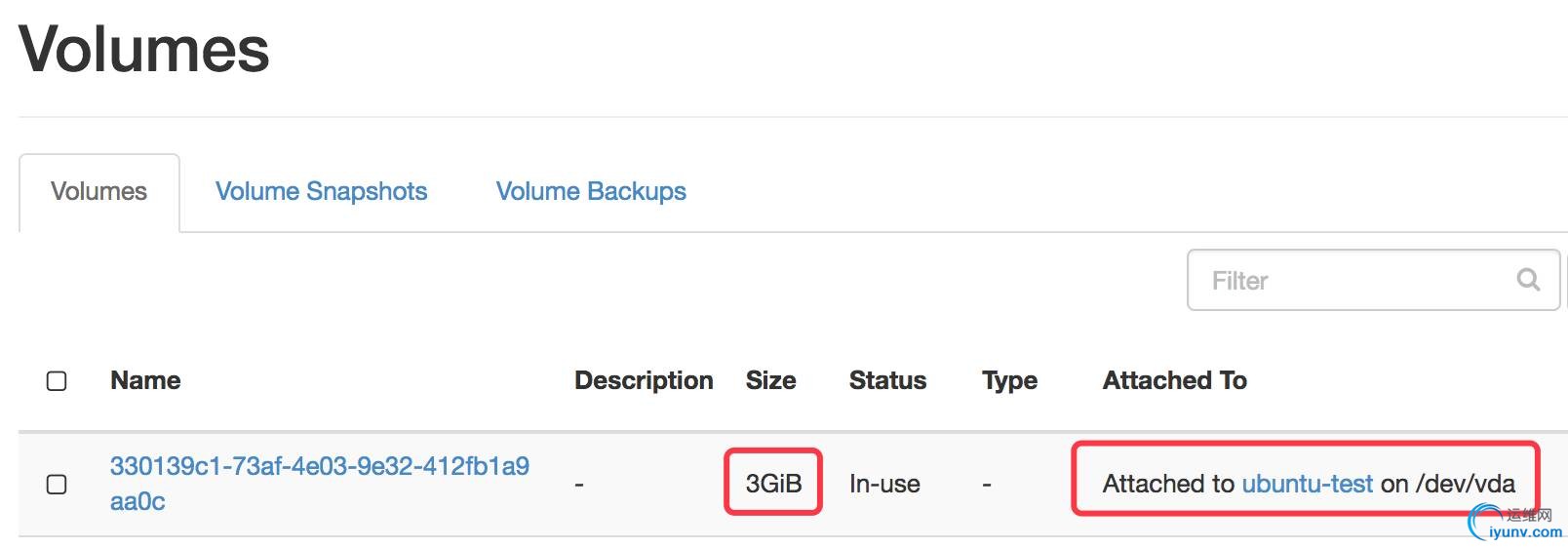The height and width of the screenshot is (548, 1568).
Task: Click the Volumes page heading
Action: (x=144, y=49)
